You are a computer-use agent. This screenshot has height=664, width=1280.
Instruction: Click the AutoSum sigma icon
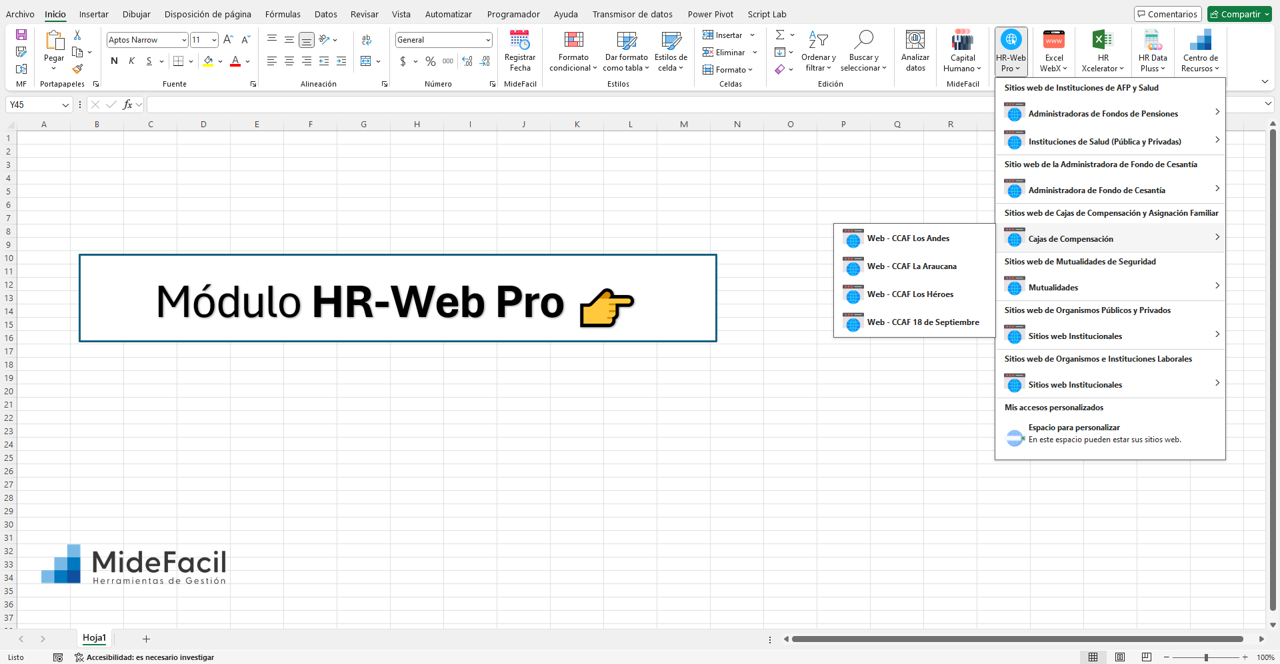tap(780, 35)
